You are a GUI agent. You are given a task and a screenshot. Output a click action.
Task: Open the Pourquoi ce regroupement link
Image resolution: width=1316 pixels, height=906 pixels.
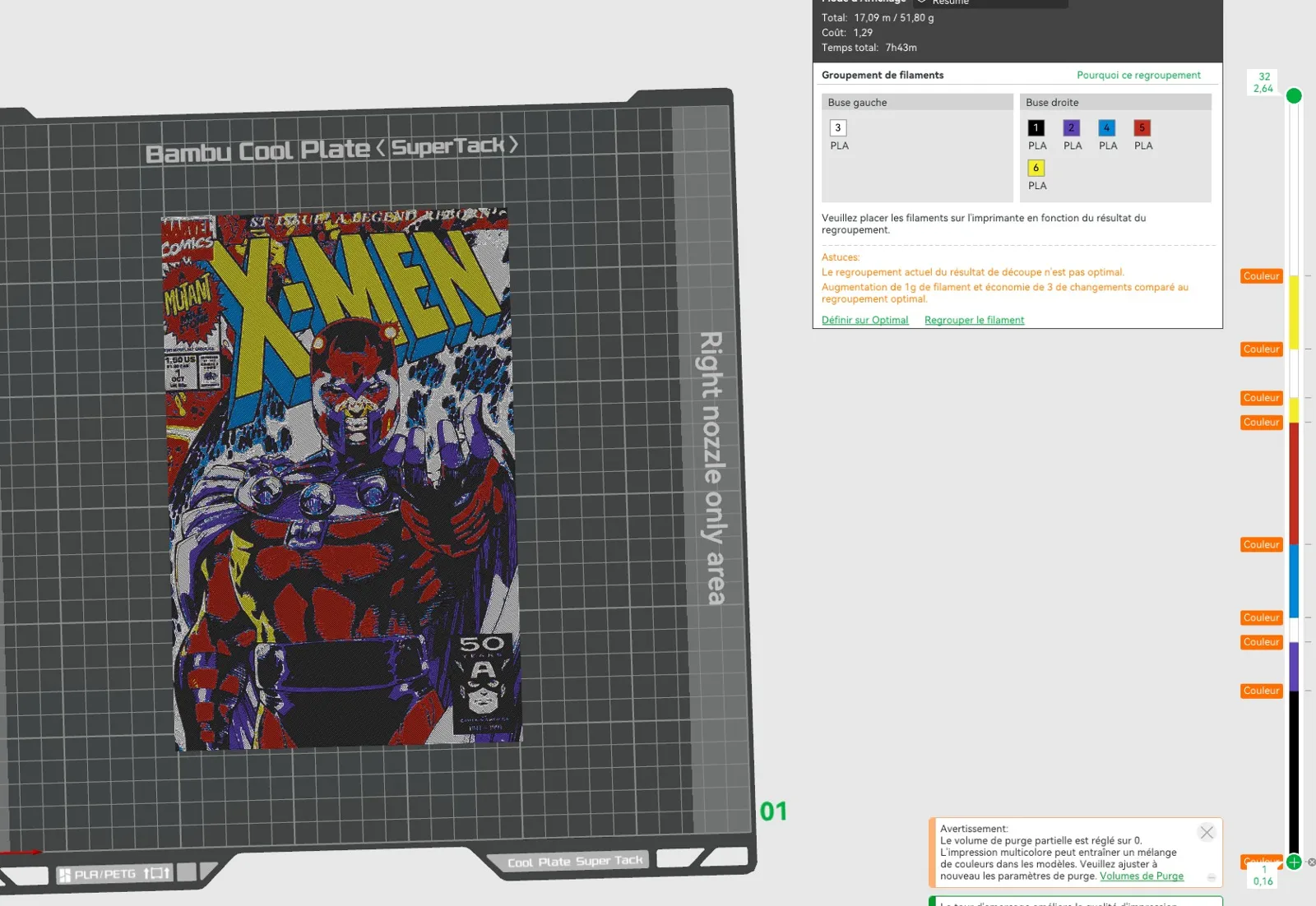click(1138, 75)
